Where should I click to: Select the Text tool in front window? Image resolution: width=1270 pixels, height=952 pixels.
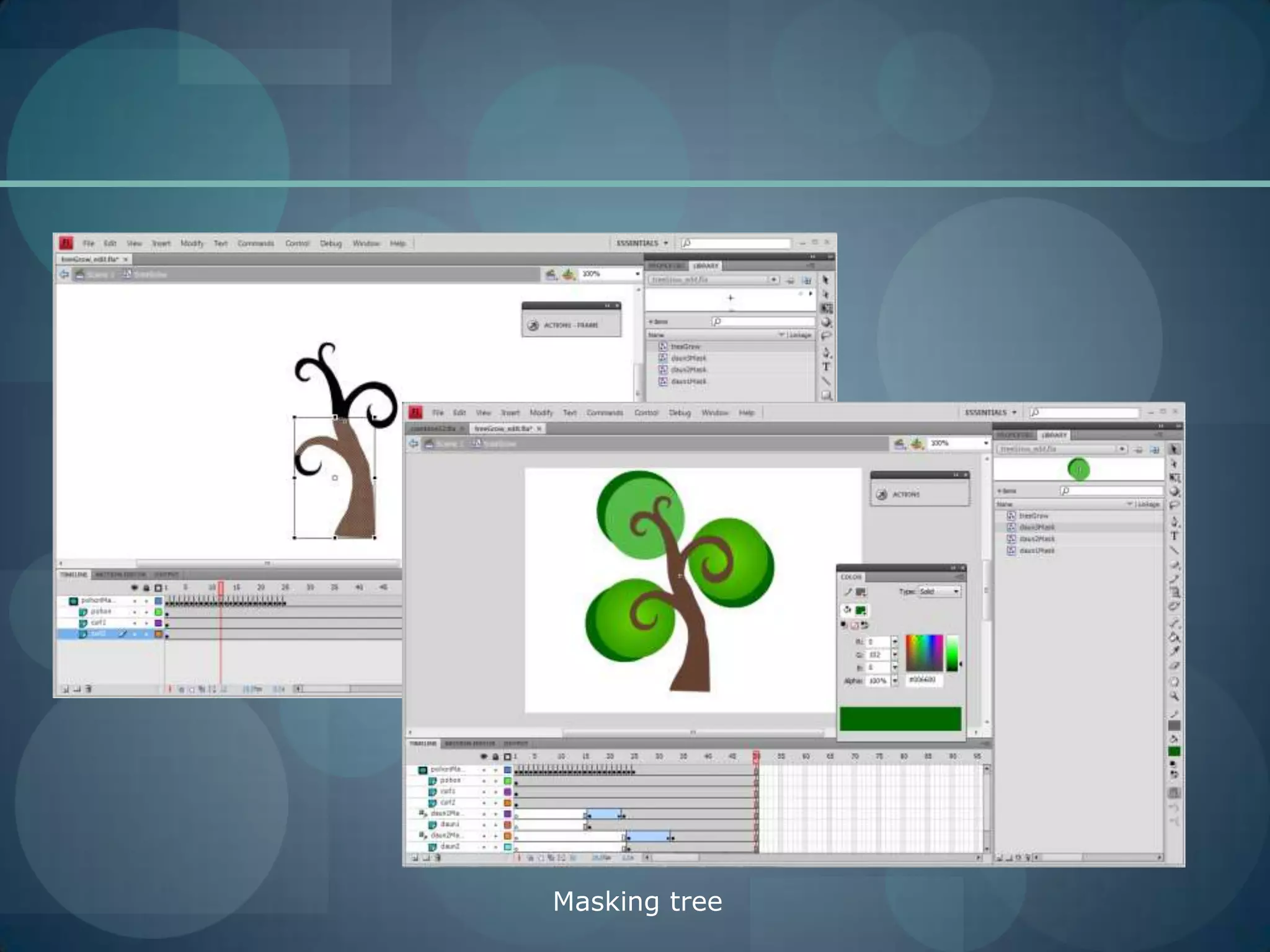click(1174, 536)
